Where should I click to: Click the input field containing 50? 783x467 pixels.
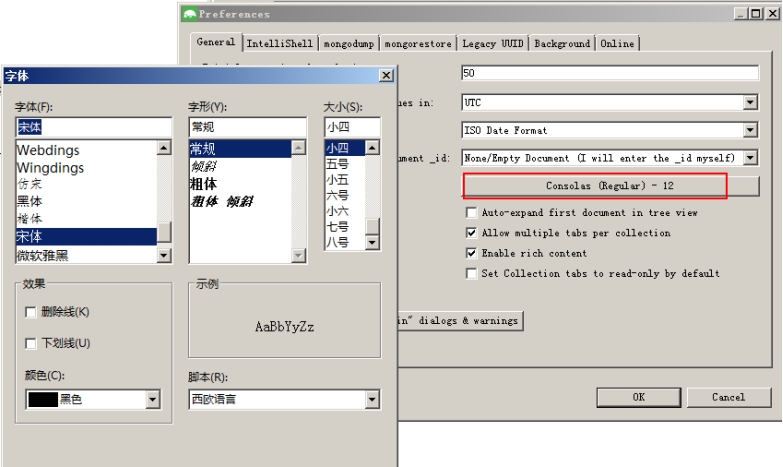[x=610, y=73]
